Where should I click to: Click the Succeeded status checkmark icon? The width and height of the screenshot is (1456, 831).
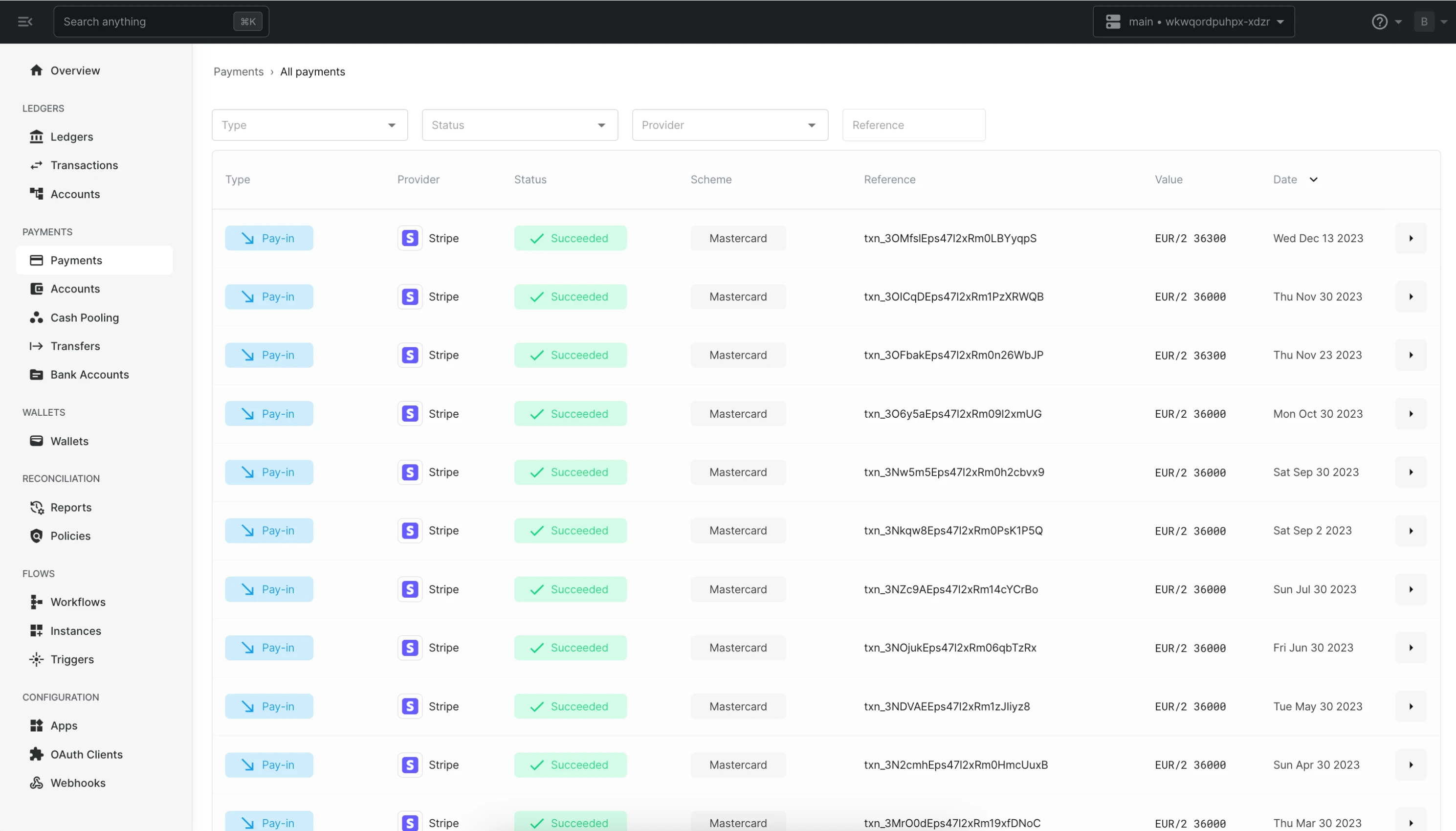pyautogui.click(x=537, y=238)
